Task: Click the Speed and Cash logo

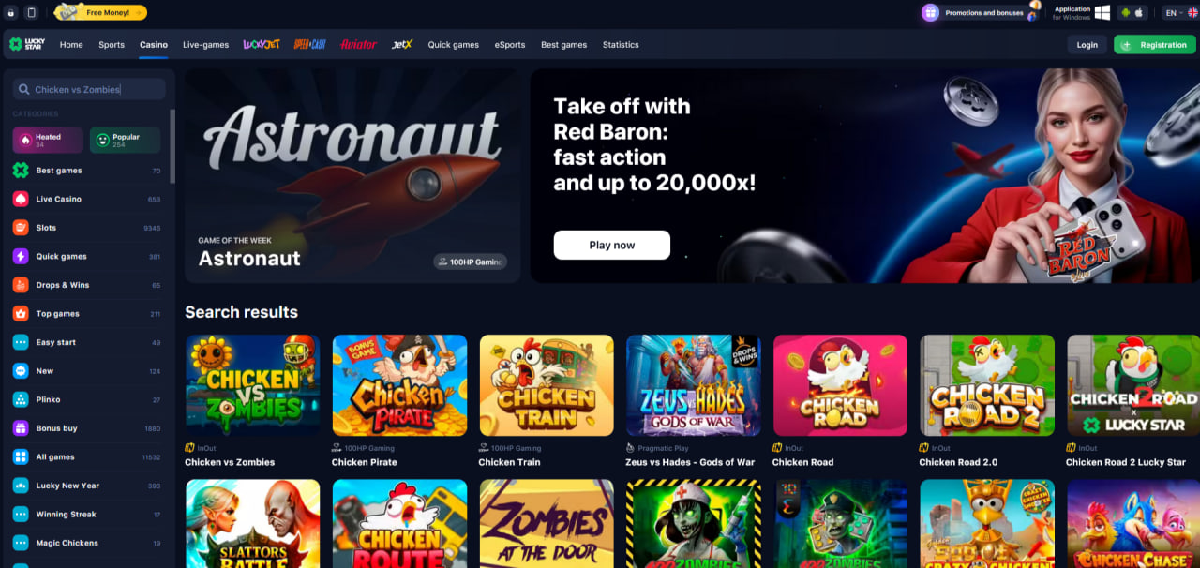Action: pos(309,45)
